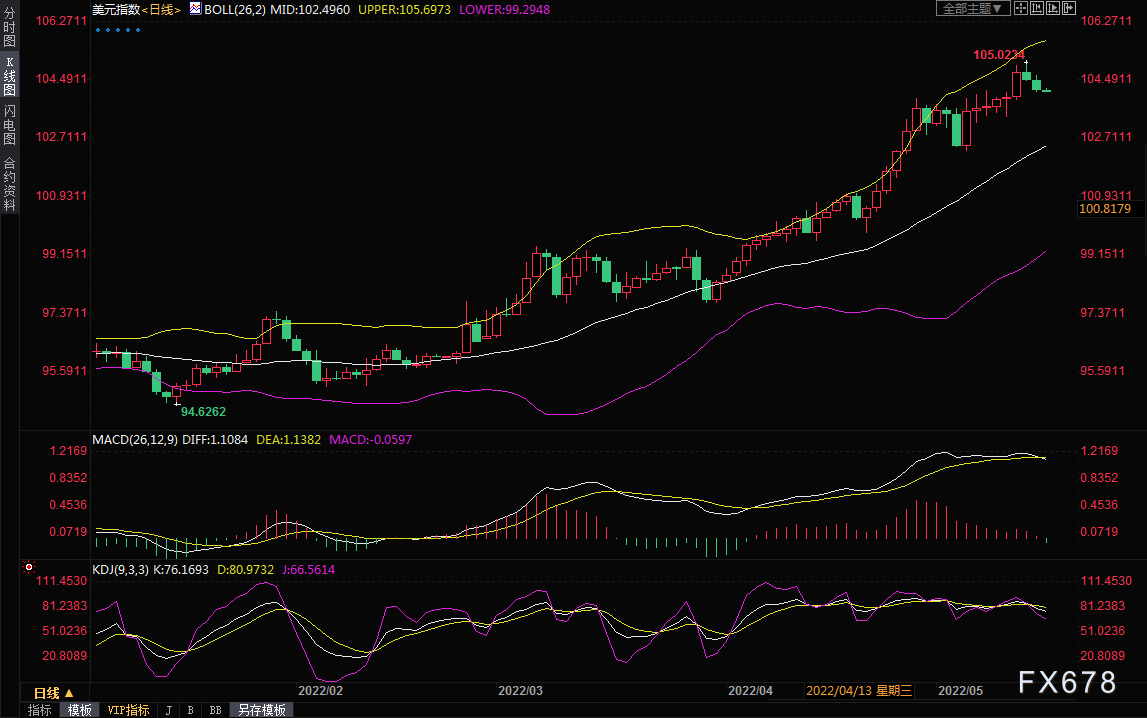Open the <日线> period in chart title
This screenshot has height=718, width=1147.
point(160,9)
